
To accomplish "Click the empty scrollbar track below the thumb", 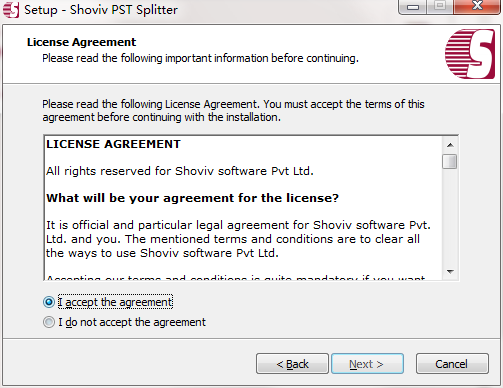I will 450,217.
